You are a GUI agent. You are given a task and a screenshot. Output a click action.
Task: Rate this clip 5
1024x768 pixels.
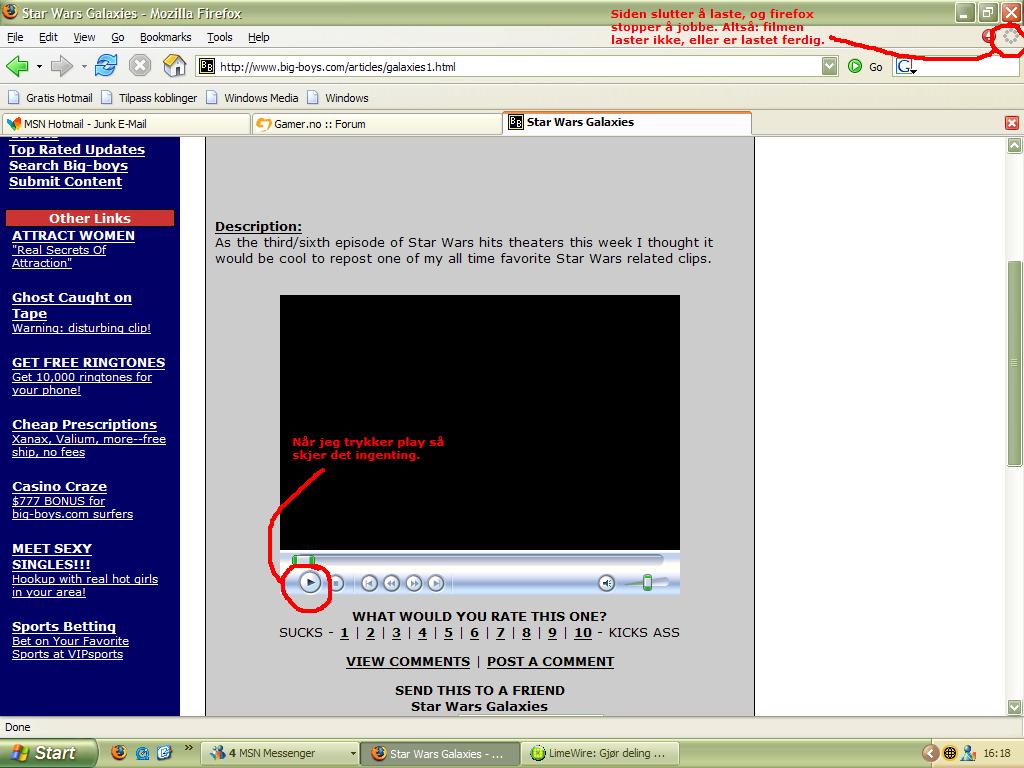point(448,632)
